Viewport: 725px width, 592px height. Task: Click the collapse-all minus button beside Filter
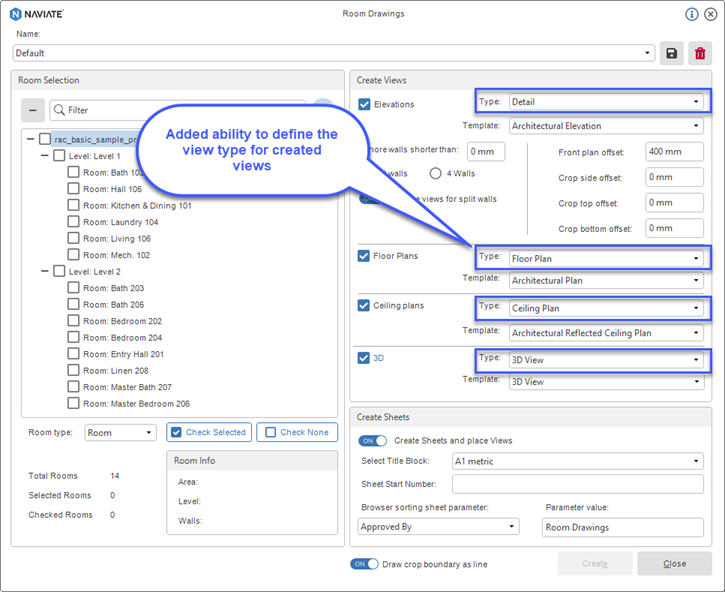click(33, 110)
